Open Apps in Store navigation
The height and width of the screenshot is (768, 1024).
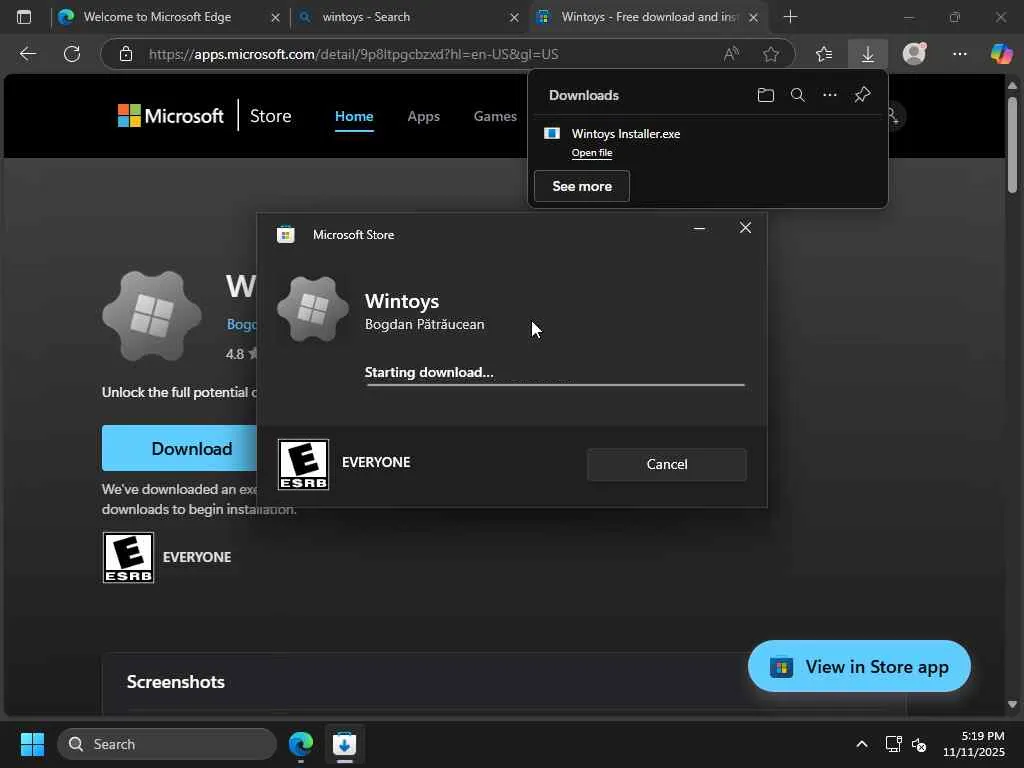pyautogui.click(x=423, y=116)
